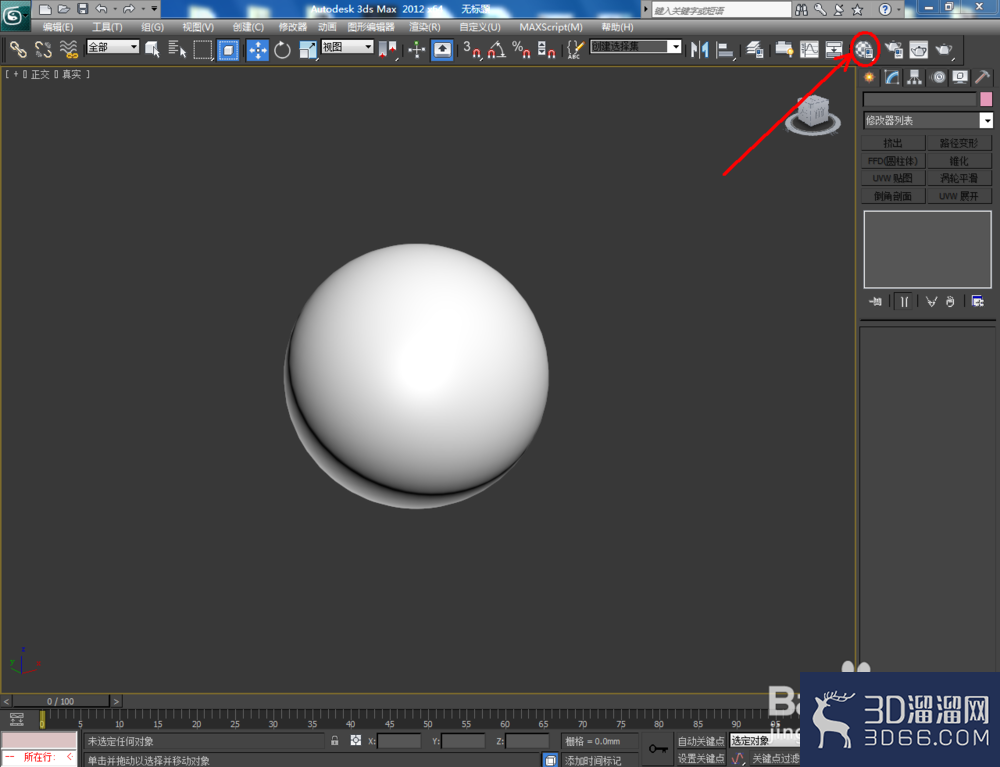Click the UVW 贴图 modifier button

tap(893, 178)
